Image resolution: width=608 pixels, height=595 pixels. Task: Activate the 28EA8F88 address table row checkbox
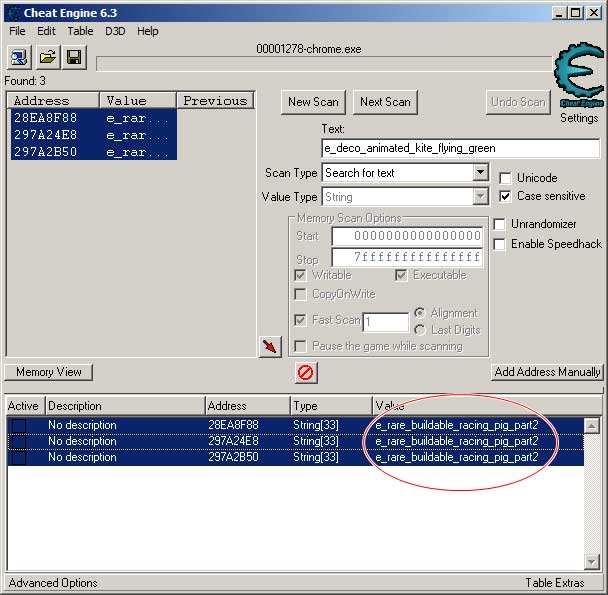[18, 425]
